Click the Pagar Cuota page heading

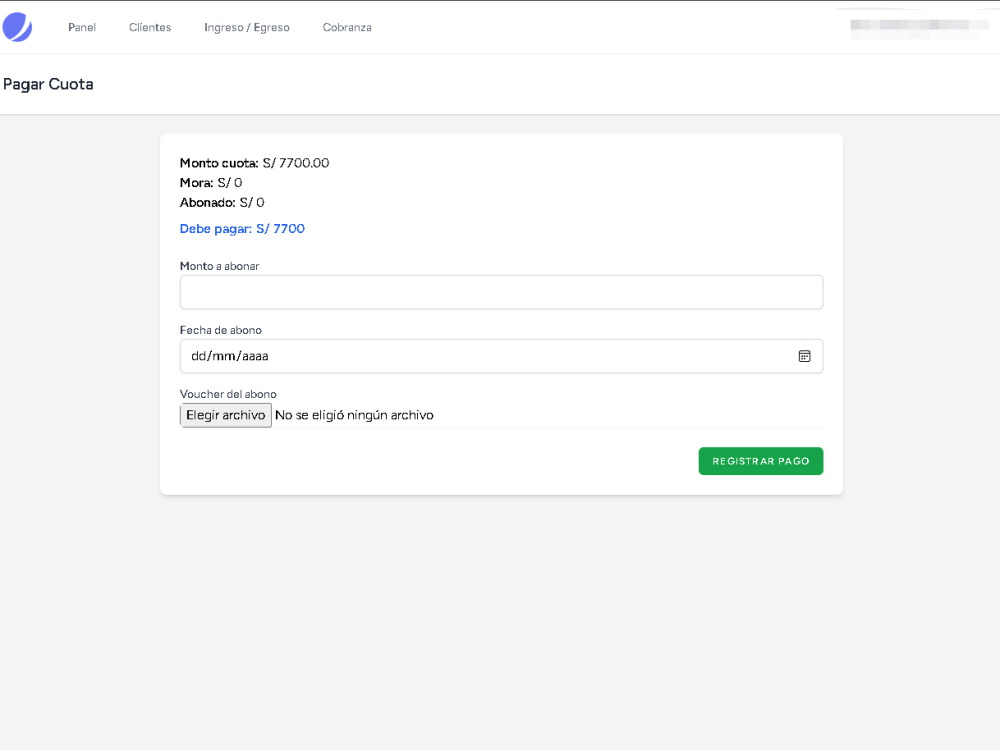point(48,84)
